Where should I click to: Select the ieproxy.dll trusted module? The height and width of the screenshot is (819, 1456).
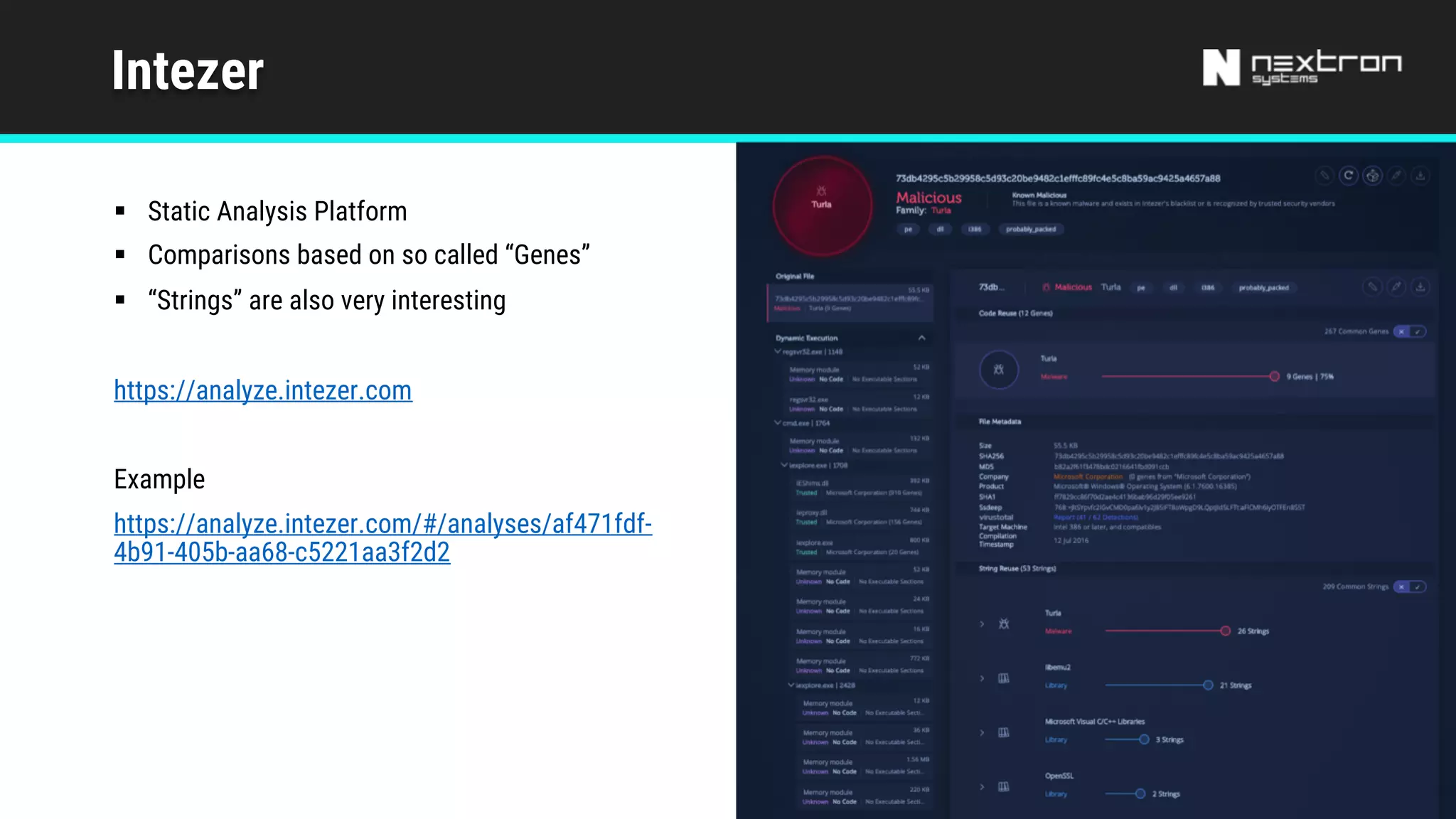pos(862,516)
